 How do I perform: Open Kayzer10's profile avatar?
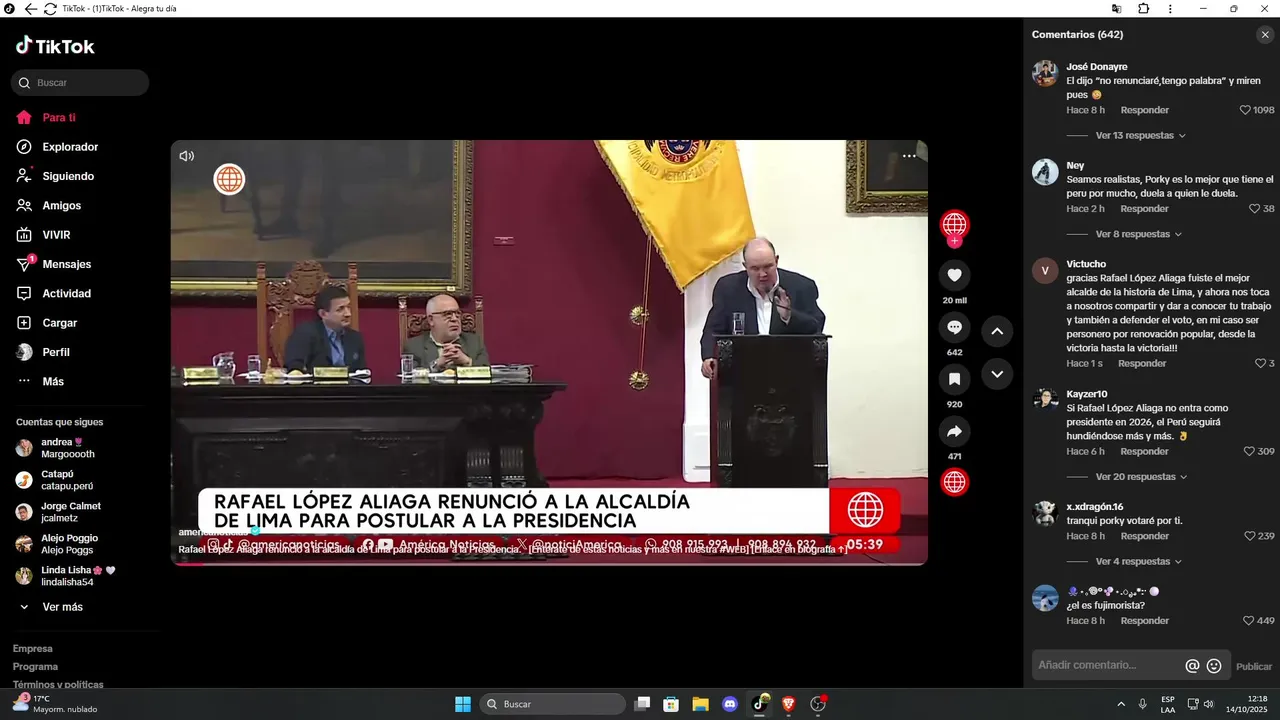pos(1045,400)
